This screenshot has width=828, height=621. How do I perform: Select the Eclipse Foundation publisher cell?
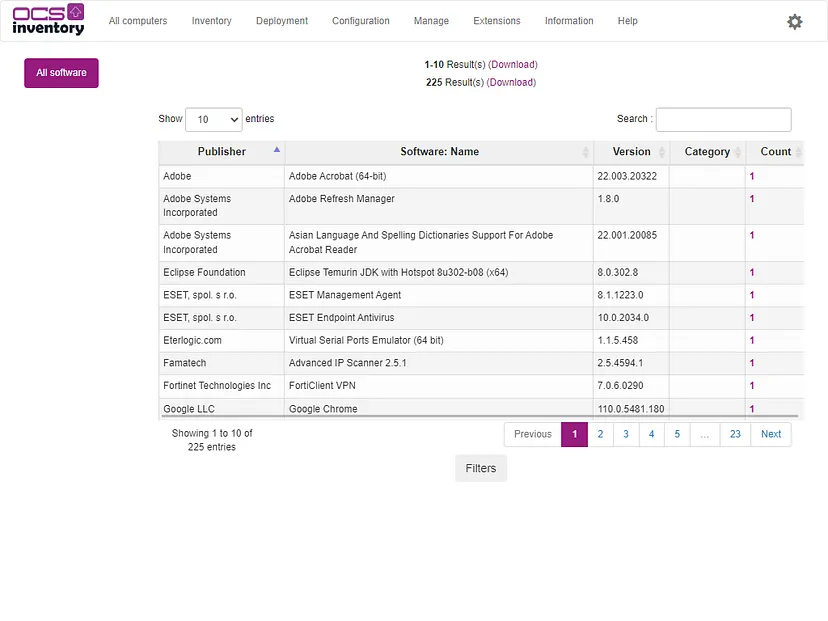coord(221,272)
